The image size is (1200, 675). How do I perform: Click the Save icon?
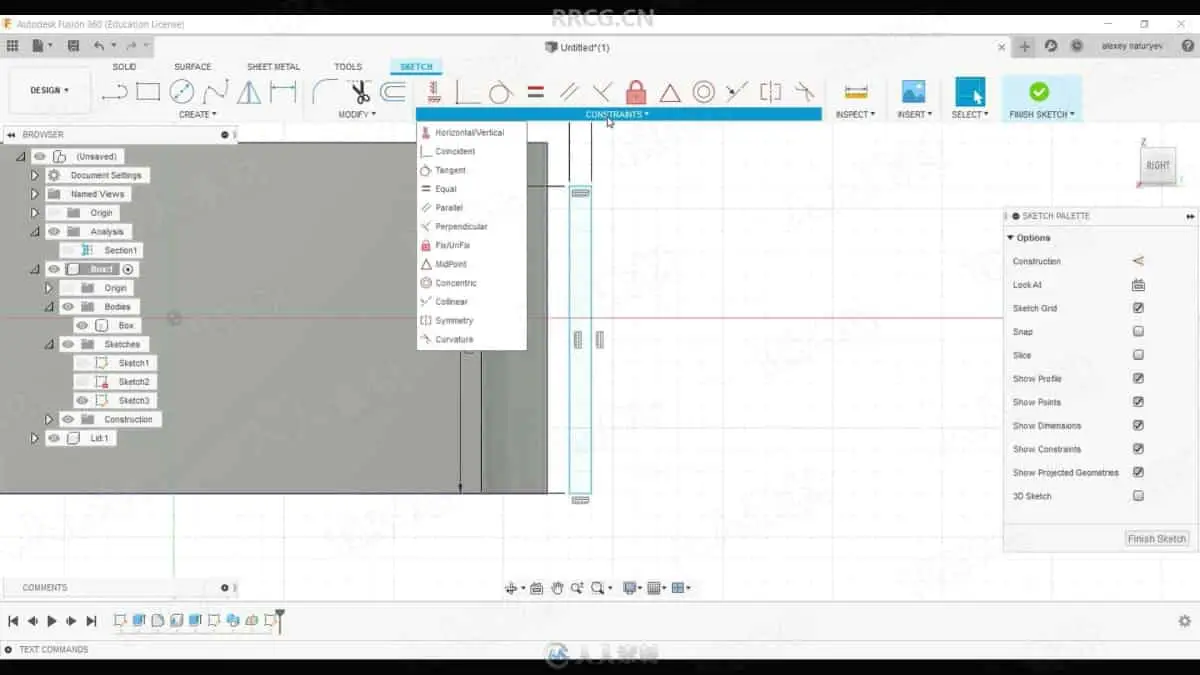click(73, 46)
